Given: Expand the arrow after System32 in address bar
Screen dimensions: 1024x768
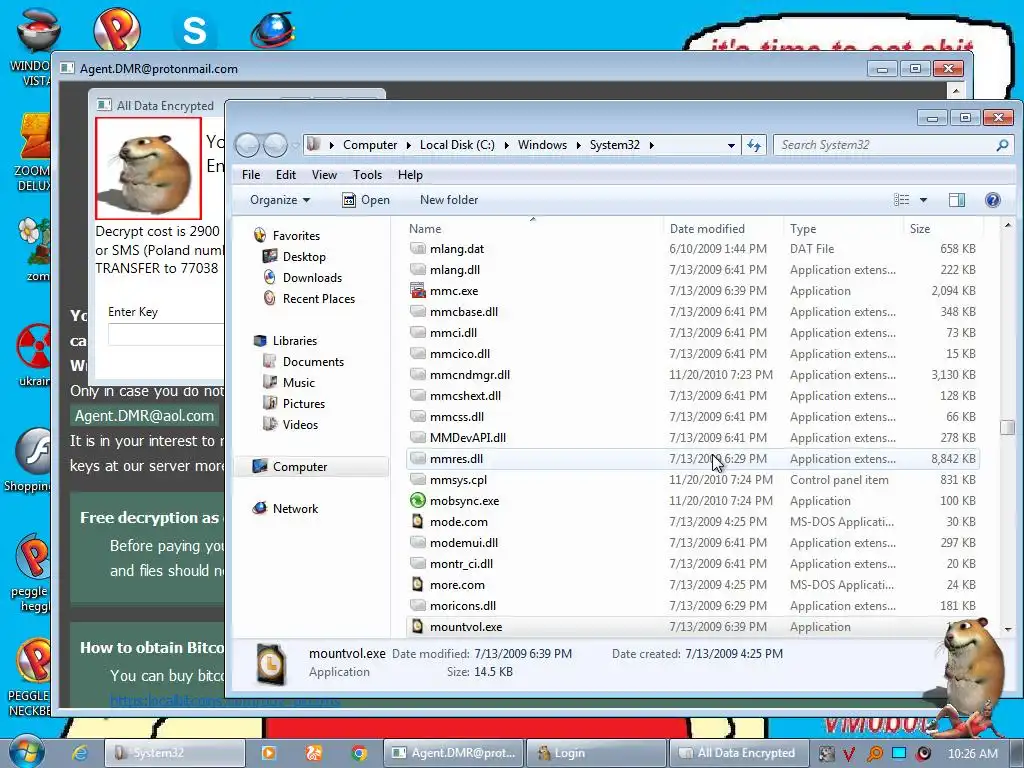Looking at the screenshot, I should (651, 145).
